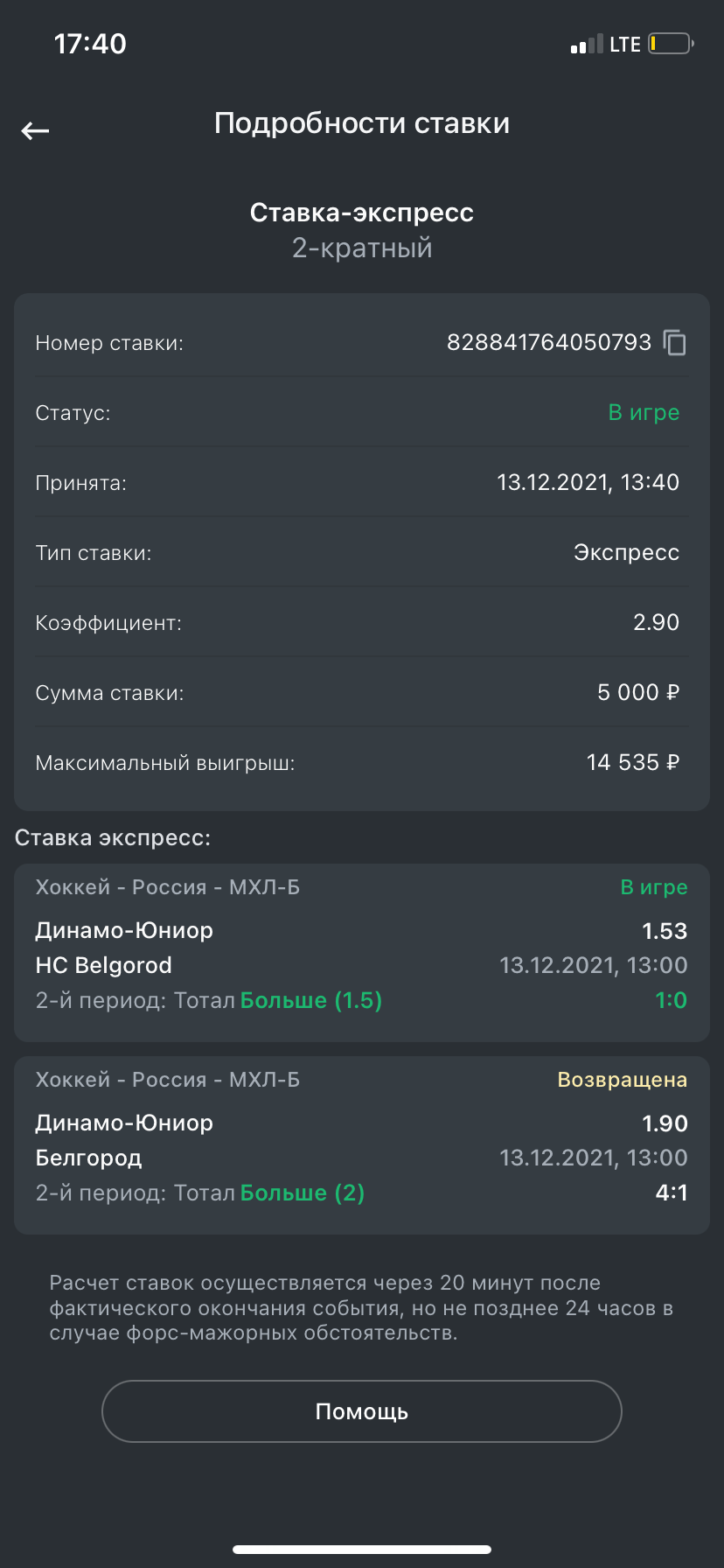
Task: Tap the Максимальный выигрыш amount 14 535 ₽
Action: [632, 762]
